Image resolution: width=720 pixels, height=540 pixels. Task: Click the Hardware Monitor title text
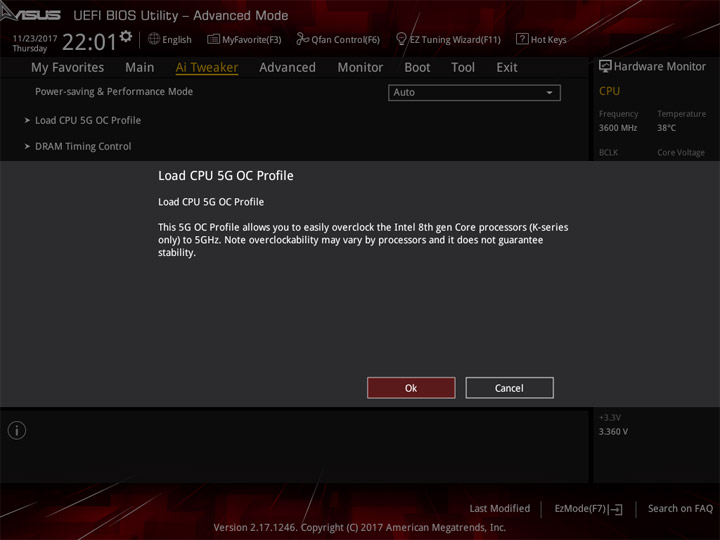point(660,67)
